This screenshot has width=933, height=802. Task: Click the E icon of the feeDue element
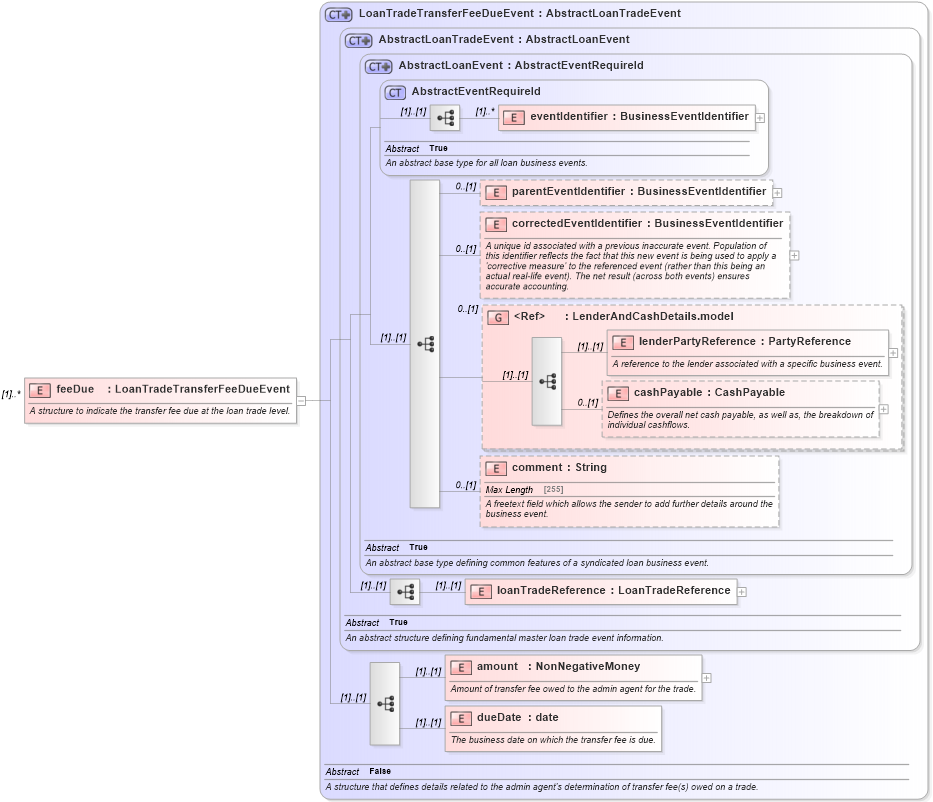38,389
